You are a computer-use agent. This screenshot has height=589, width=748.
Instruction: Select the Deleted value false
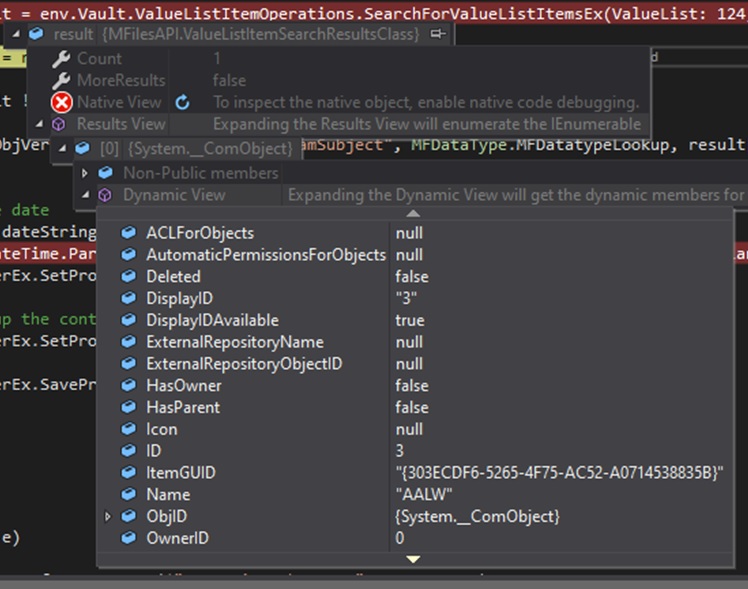pyautogui.click(x=412, y=276)
